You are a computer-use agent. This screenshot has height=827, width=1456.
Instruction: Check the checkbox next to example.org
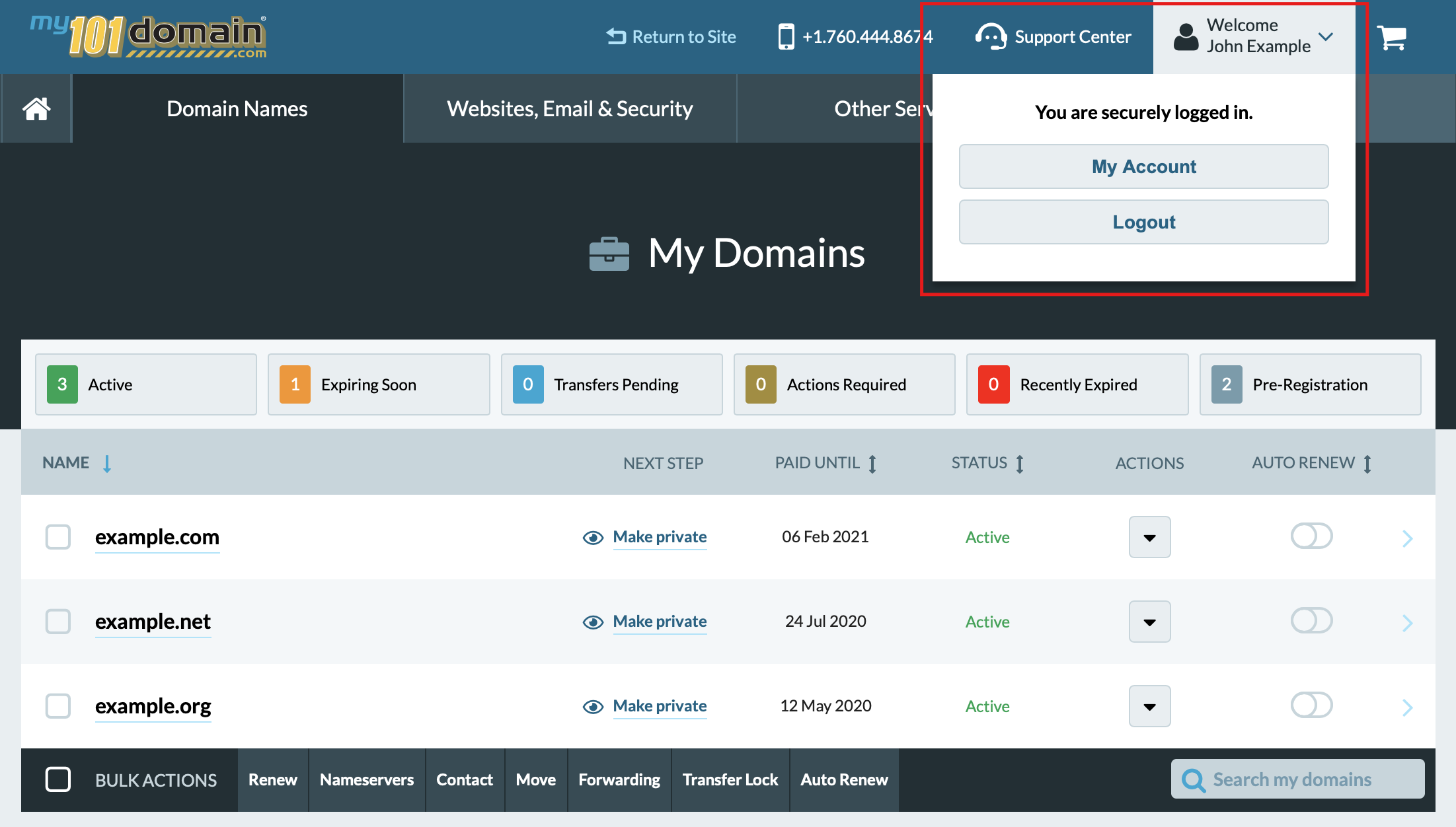click(x=58, y=706)
